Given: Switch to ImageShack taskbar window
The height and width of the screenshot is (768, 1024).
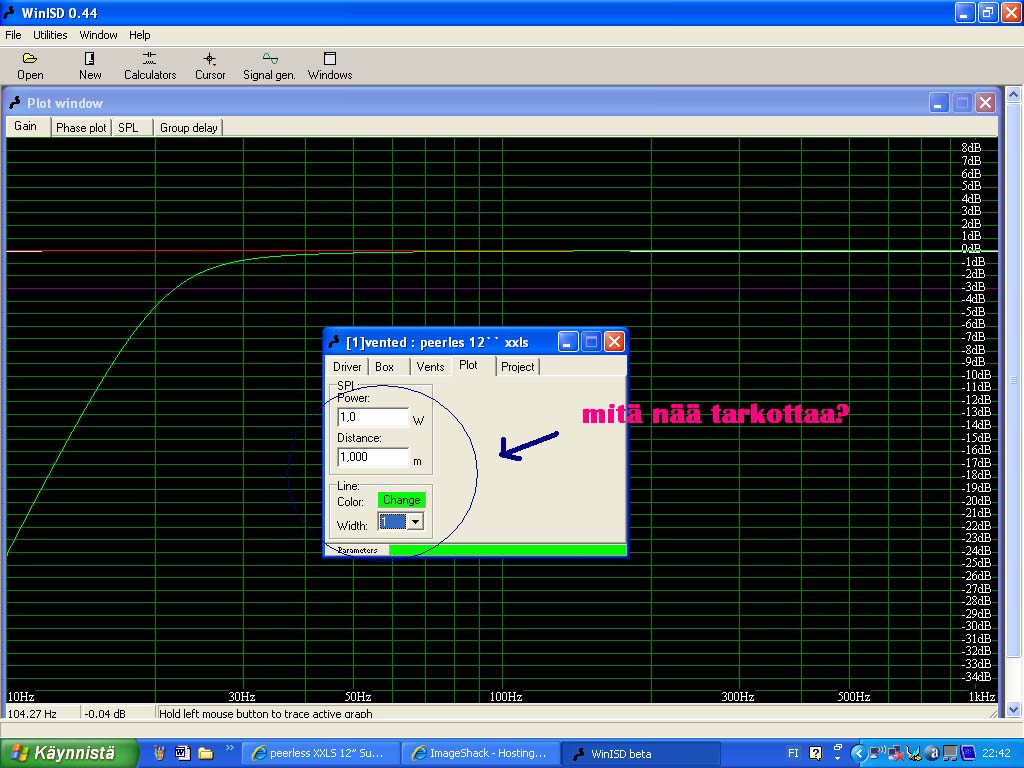Looking at the screenshot, I should 479,753.
